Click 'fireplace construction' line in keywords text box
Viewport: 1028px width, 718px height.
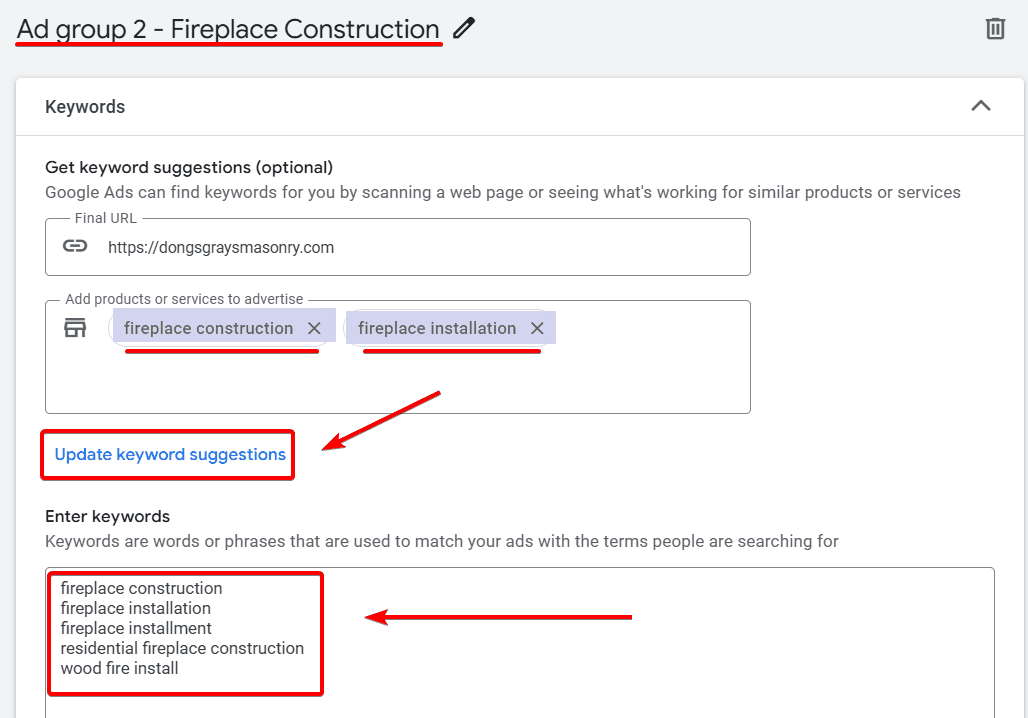tap(141, 588)
